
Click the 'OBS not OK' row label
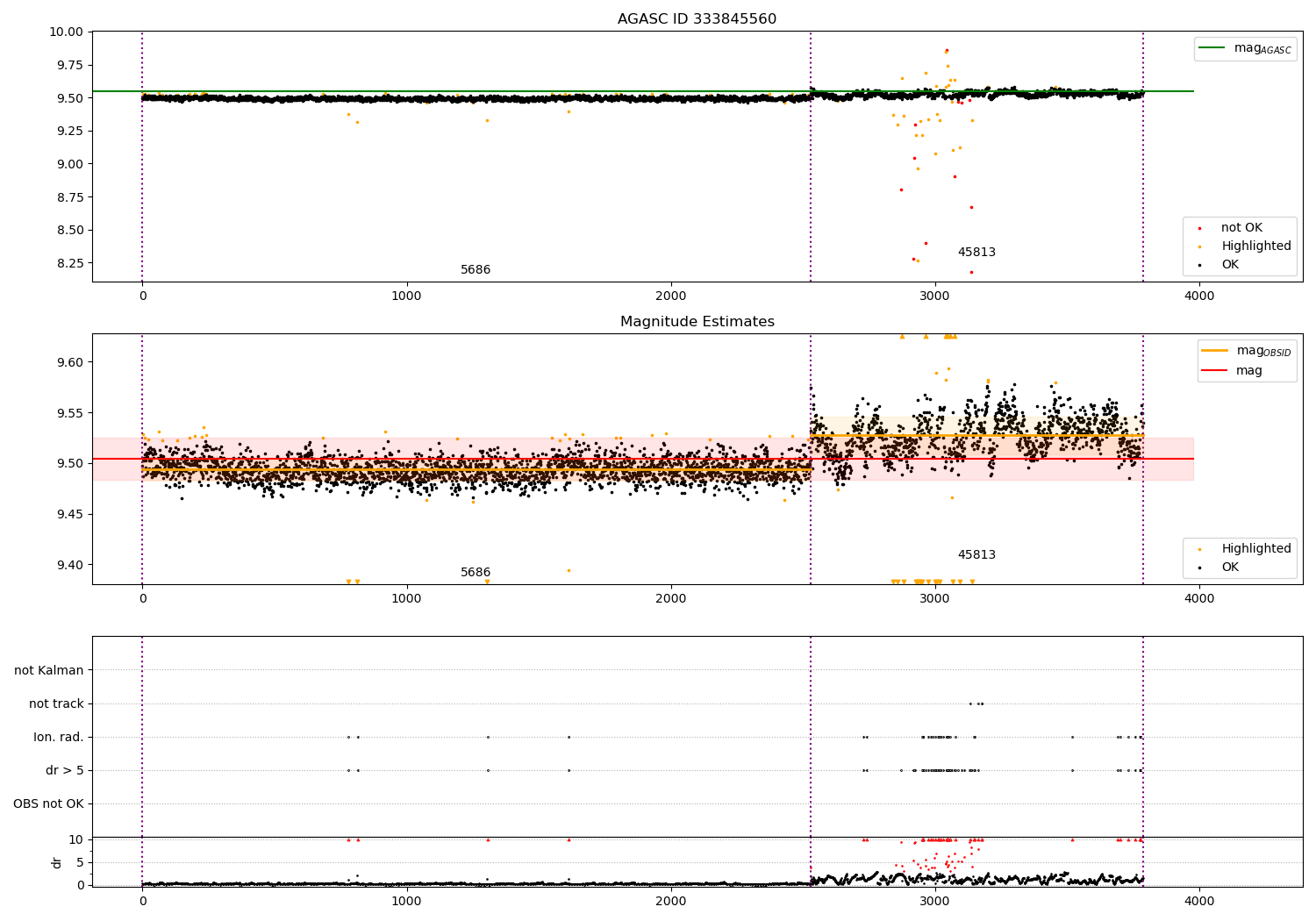click(x=48, y=804)
